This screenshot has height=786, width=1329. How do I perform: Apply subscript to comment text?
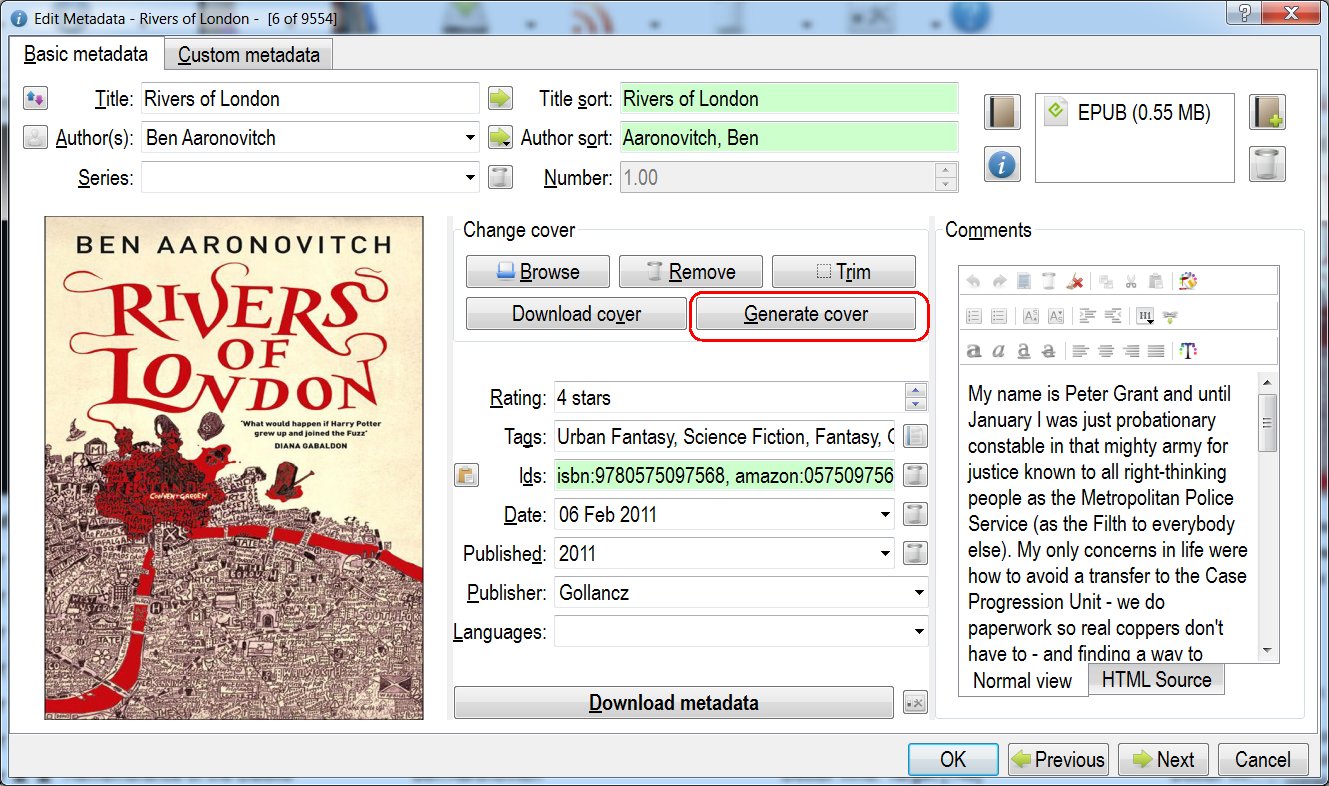coord(1055,316)
